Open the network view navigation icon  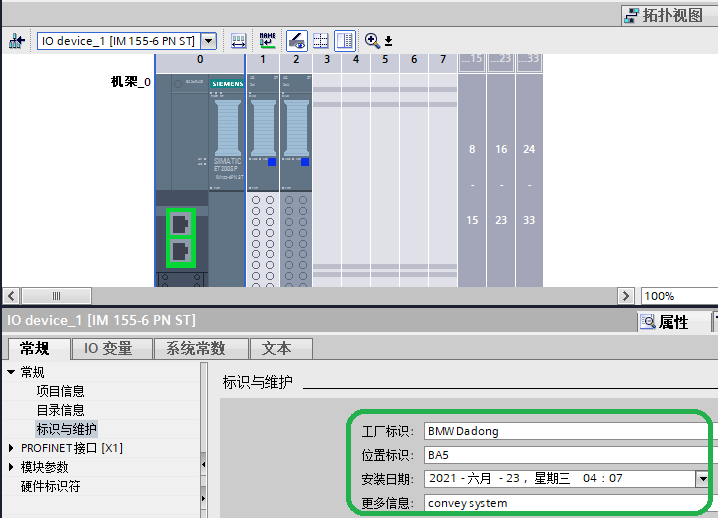pos(17,41)
